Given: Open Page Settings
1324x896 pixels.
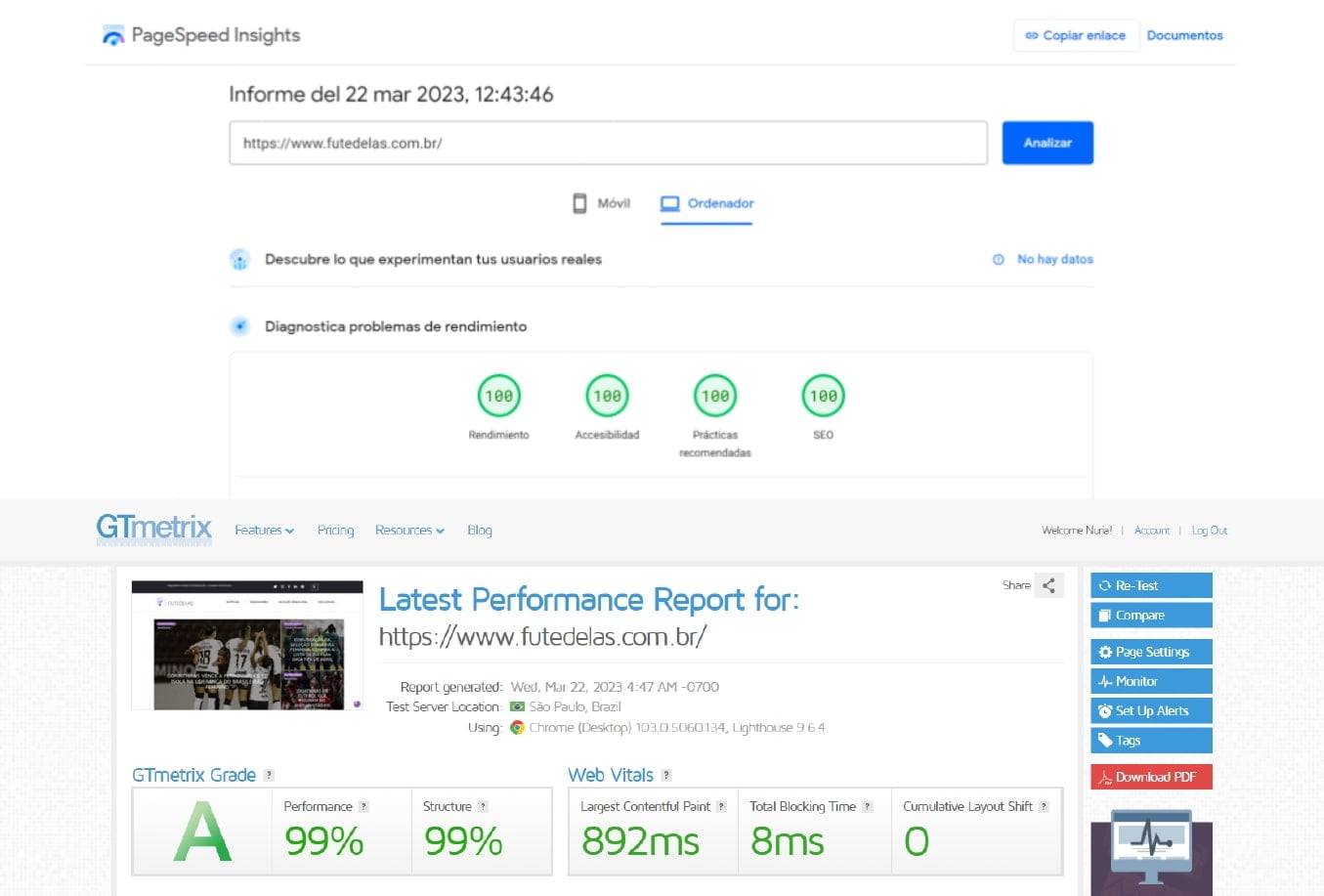Looking at the screenshot, I should (x=1151, y=652).
